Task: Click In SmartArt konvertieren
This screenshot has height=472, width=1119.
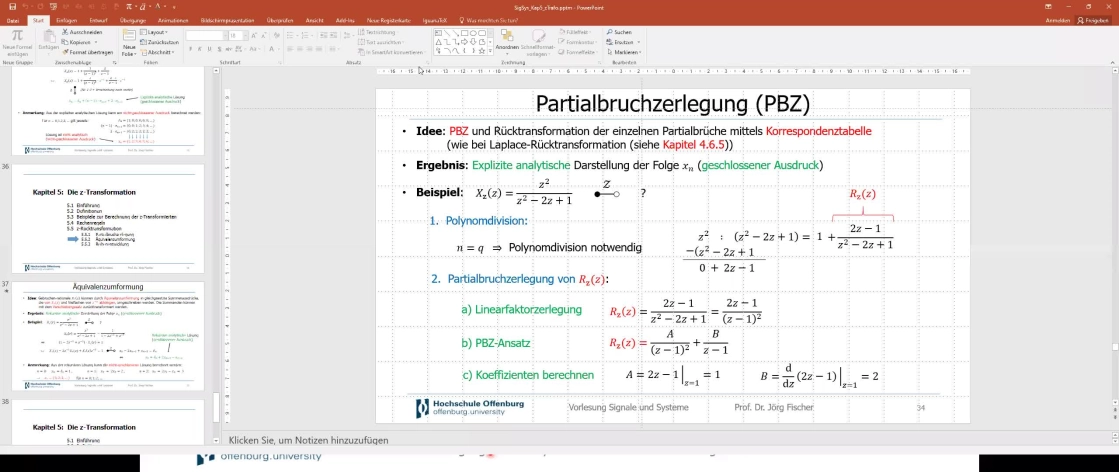Action: click(x=392, y=52)
